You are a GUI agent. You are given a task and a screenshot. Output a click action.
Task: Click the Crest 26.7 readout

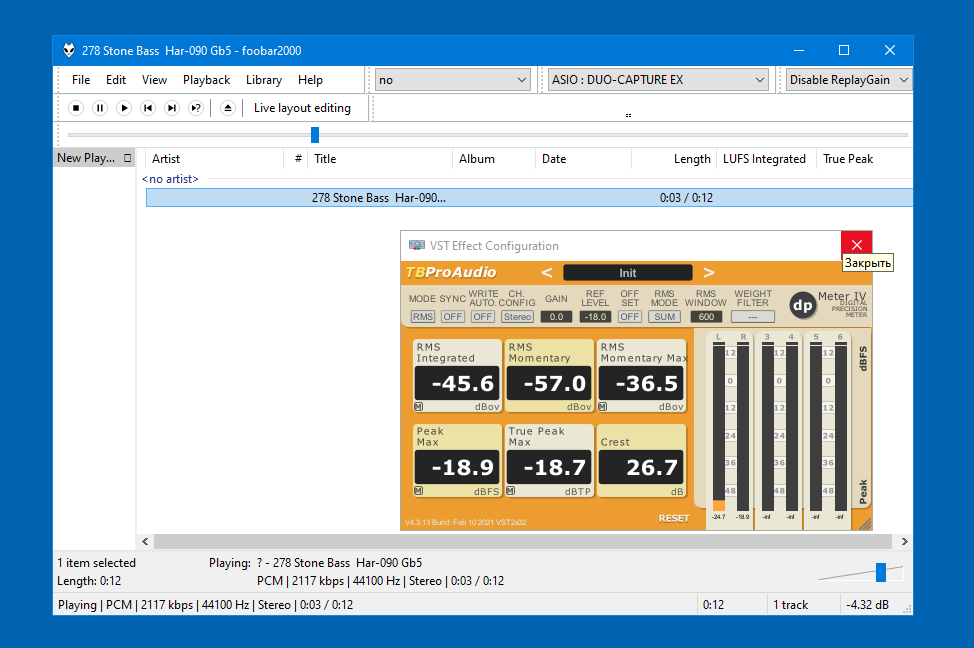[x=641, y=467]
